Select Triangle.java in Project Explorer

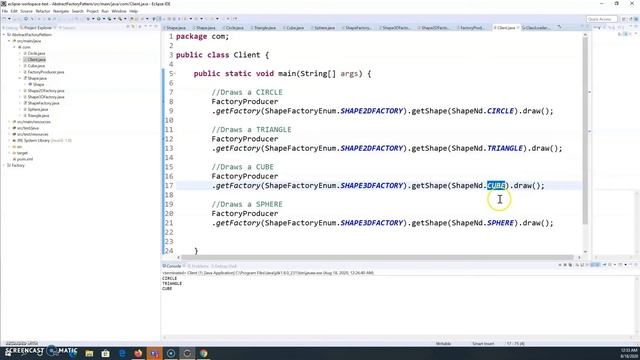coord(38,116)
